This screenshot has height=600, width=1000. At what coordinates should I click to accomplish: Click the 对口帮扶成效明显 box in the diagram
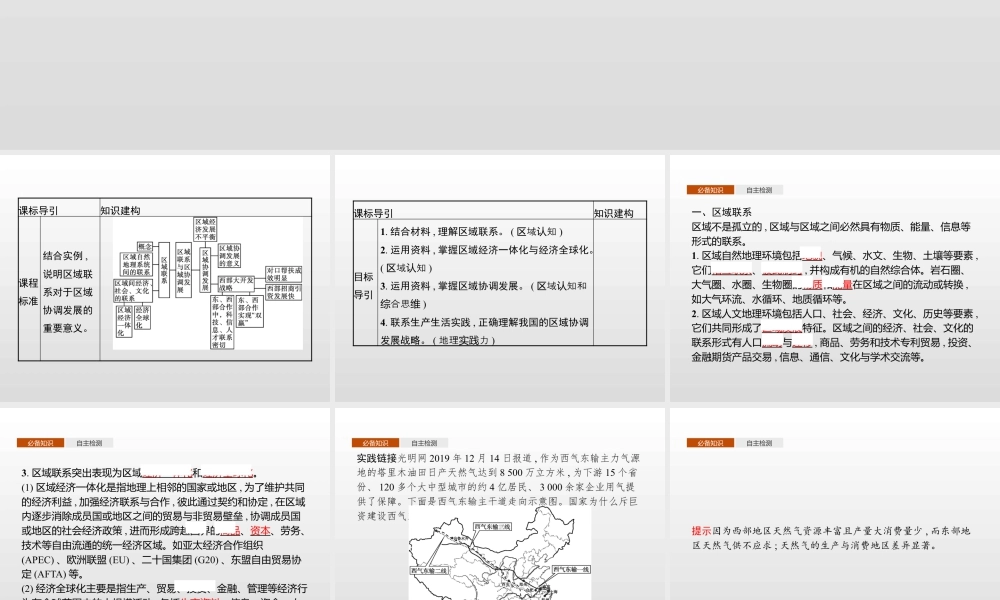284,272
